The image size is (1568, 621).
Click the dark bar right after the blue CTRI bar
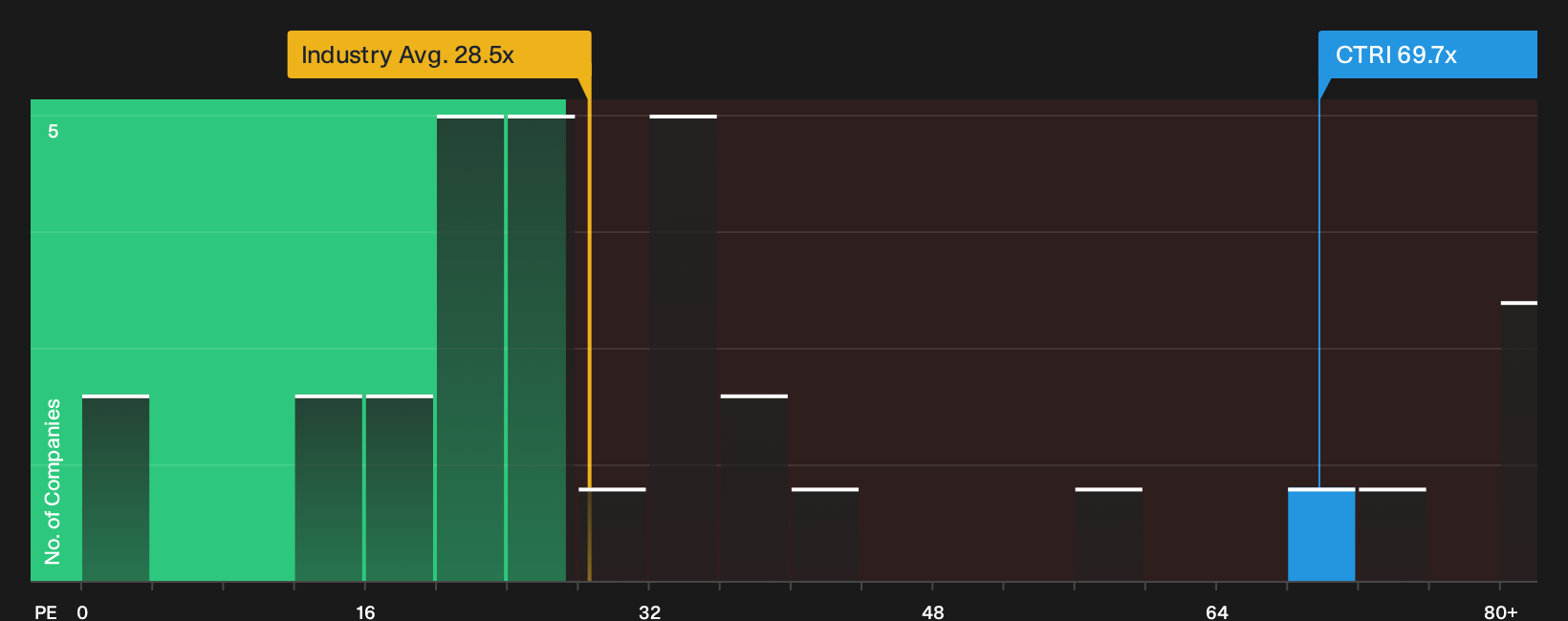point(1392,535)
